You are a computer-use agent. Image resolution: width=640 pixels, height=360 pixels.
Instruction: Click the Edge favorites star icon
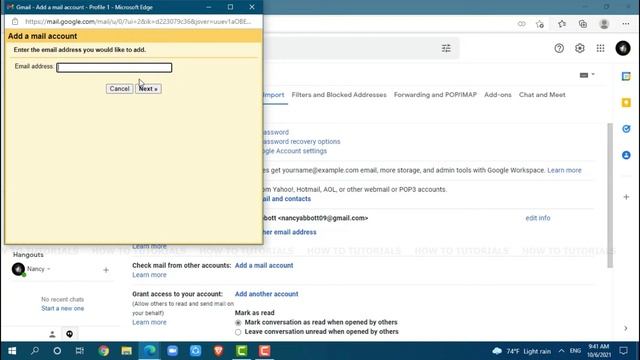[x=562, y=24]
